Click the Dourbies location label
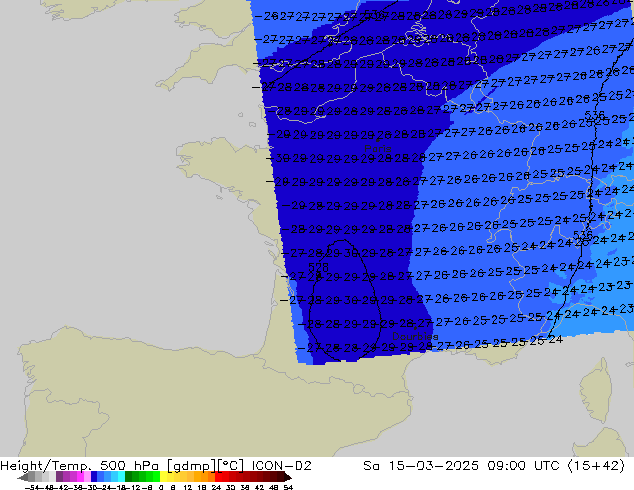 pyautogui.click(x=415, y=336)
